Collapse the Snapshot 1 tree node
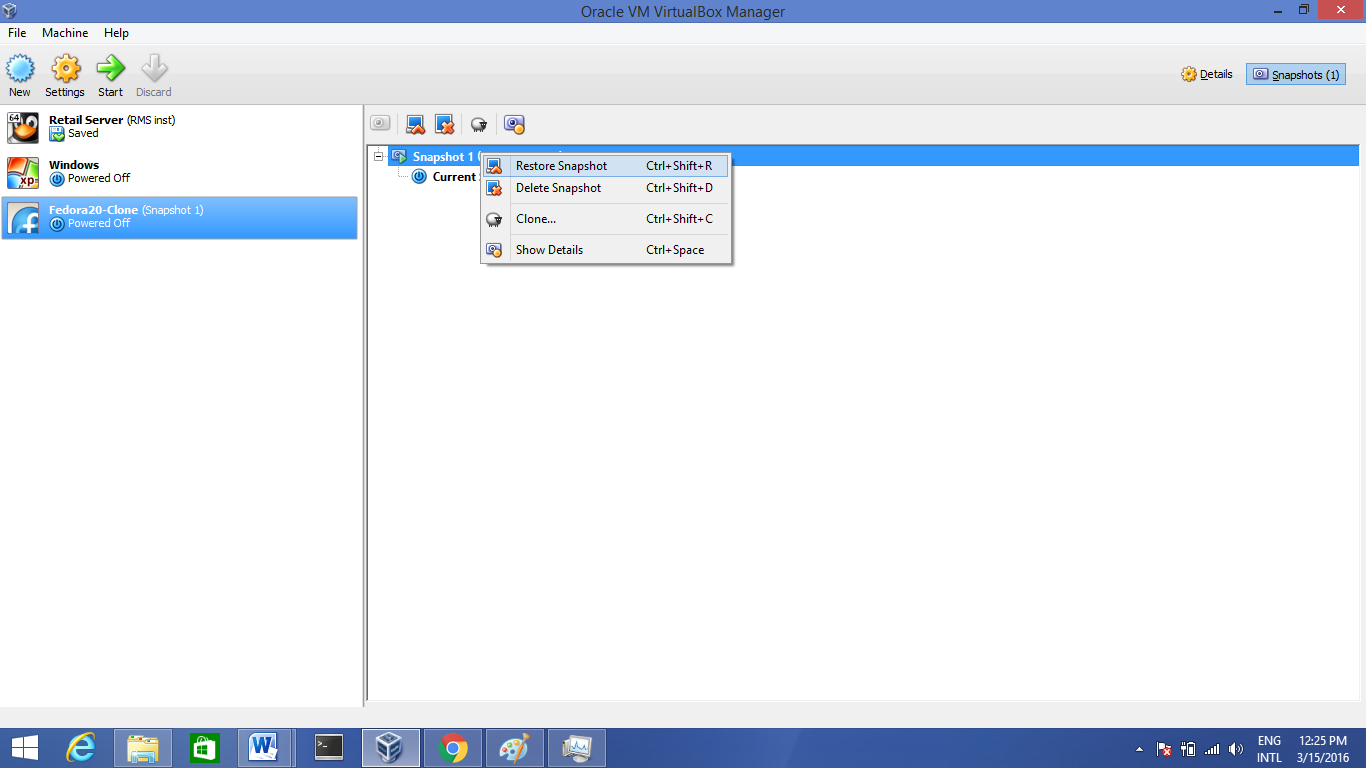Image resolution: width=1366 pixels, height=768 pixels. coord(379,156)
